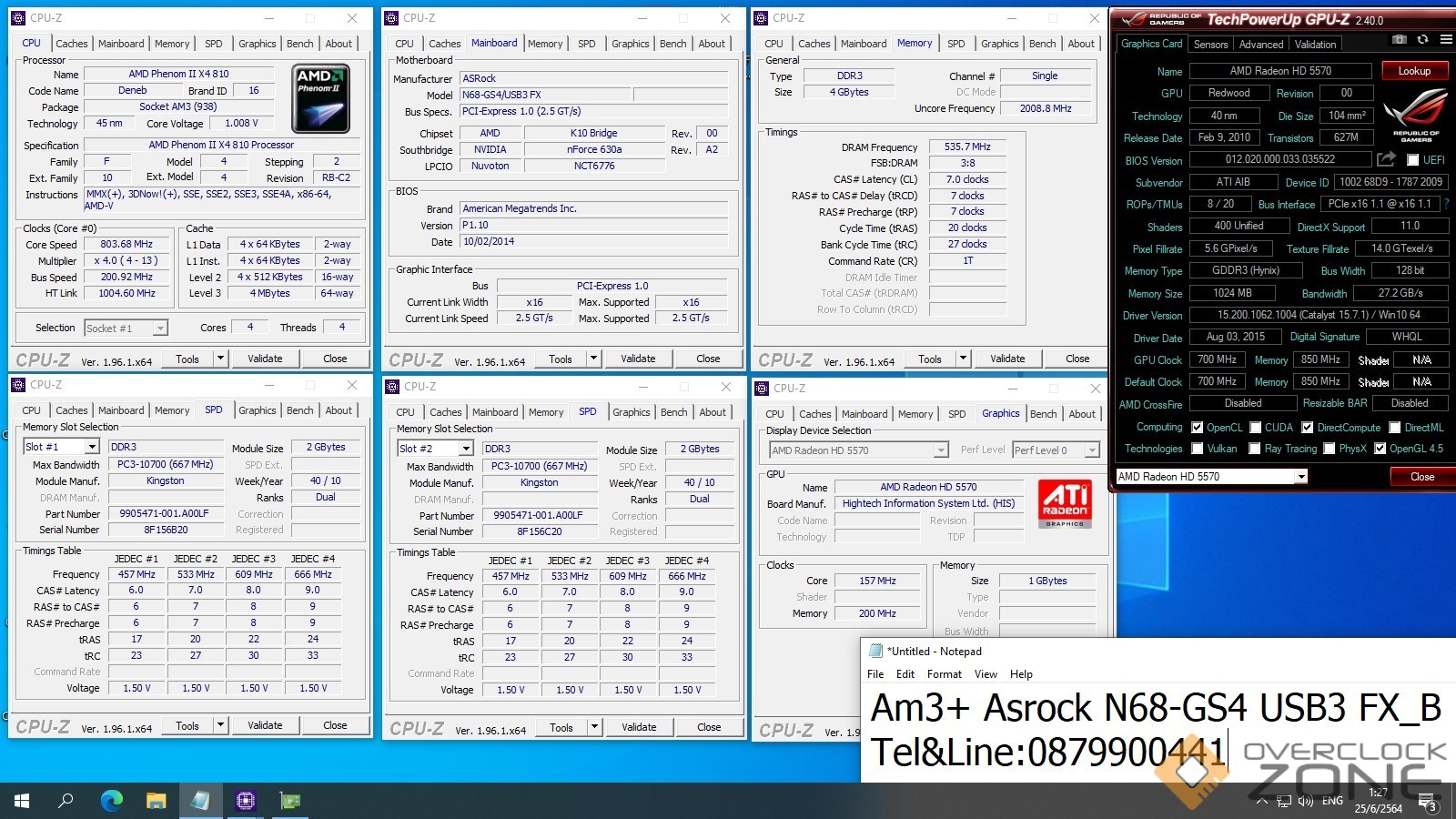1456x819 pixels.
Task: Toggle the Vulkan checkbox
Action: (x=1198, y=449)
